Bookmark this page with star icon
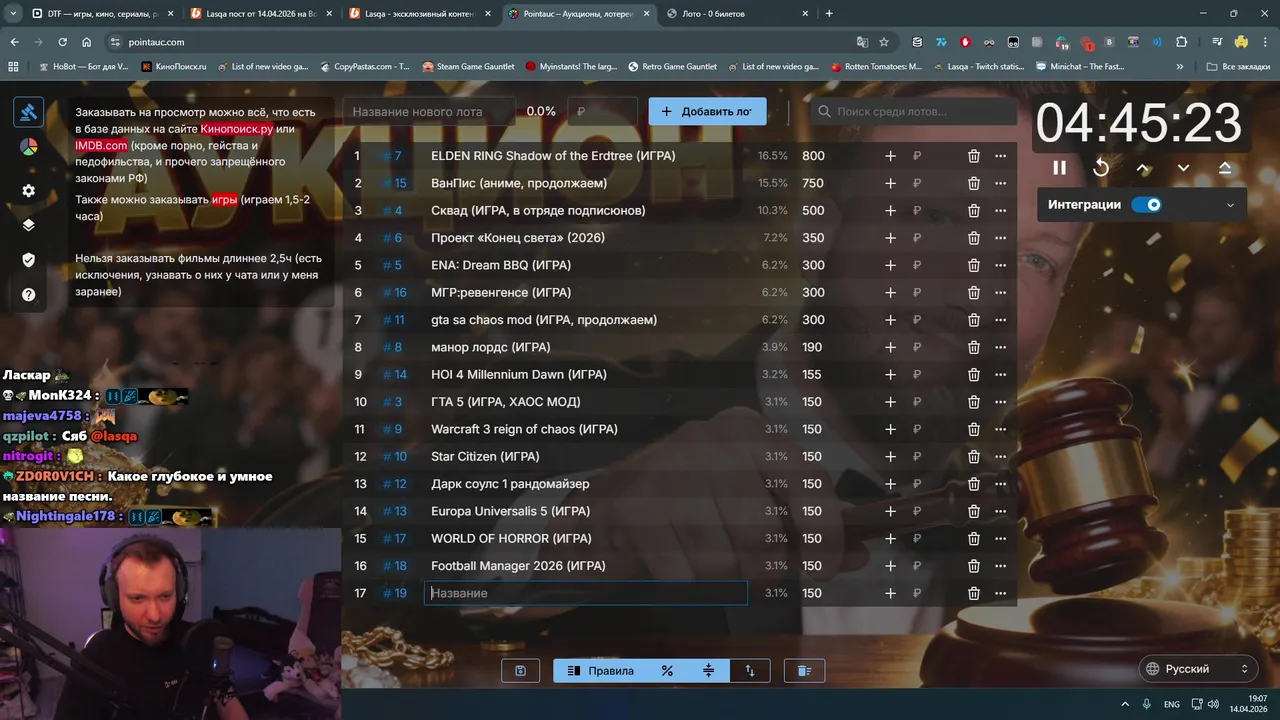Image resolution: width=1280 pixels, height=720 pixels. pyautogui.click(x=884, y=42)
